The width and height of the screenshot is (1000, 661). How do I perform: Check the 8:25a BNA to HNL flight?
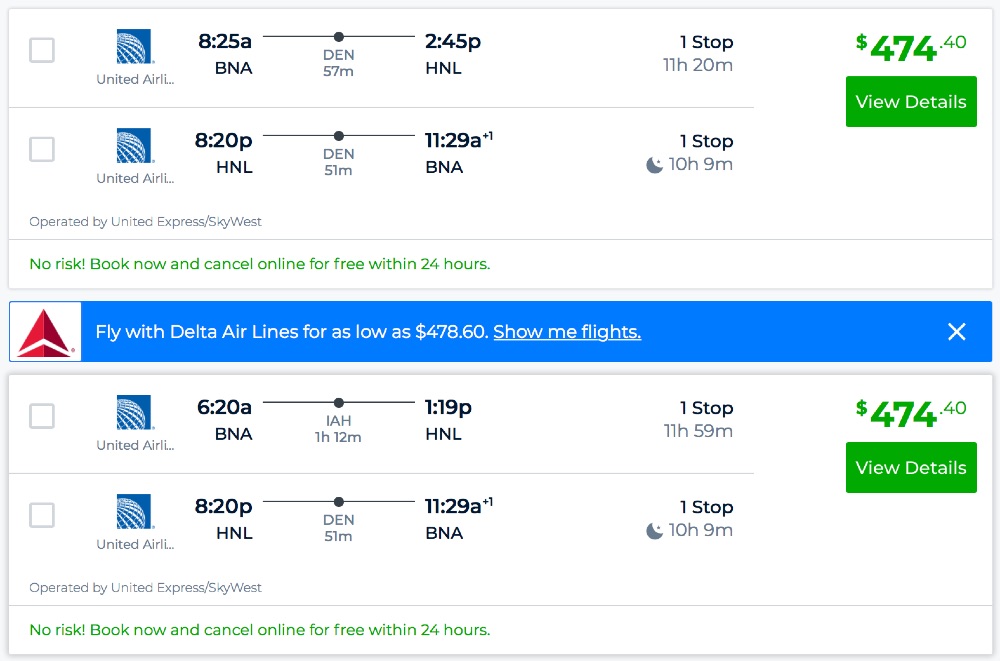tap(42, 50)
